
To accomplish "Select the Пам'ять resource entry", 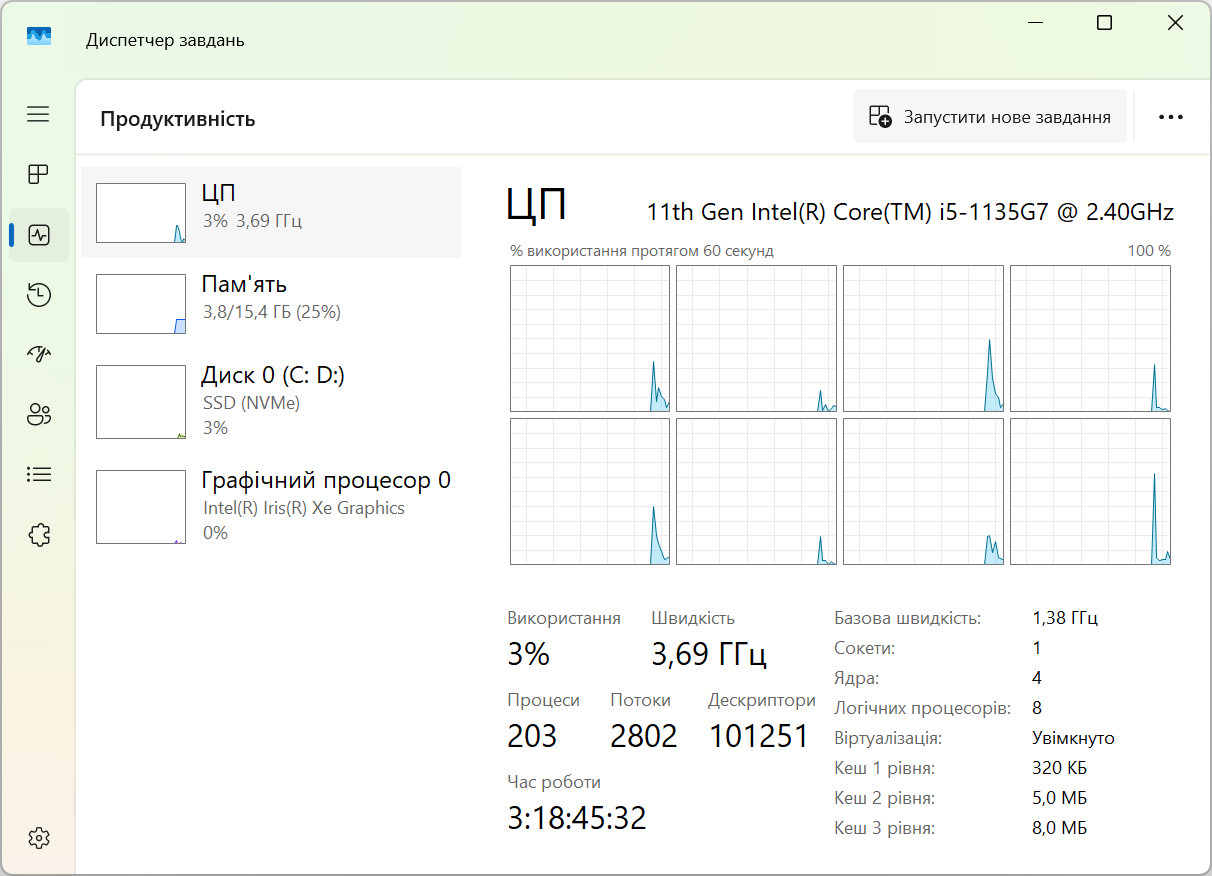I will tap(271, 304).
